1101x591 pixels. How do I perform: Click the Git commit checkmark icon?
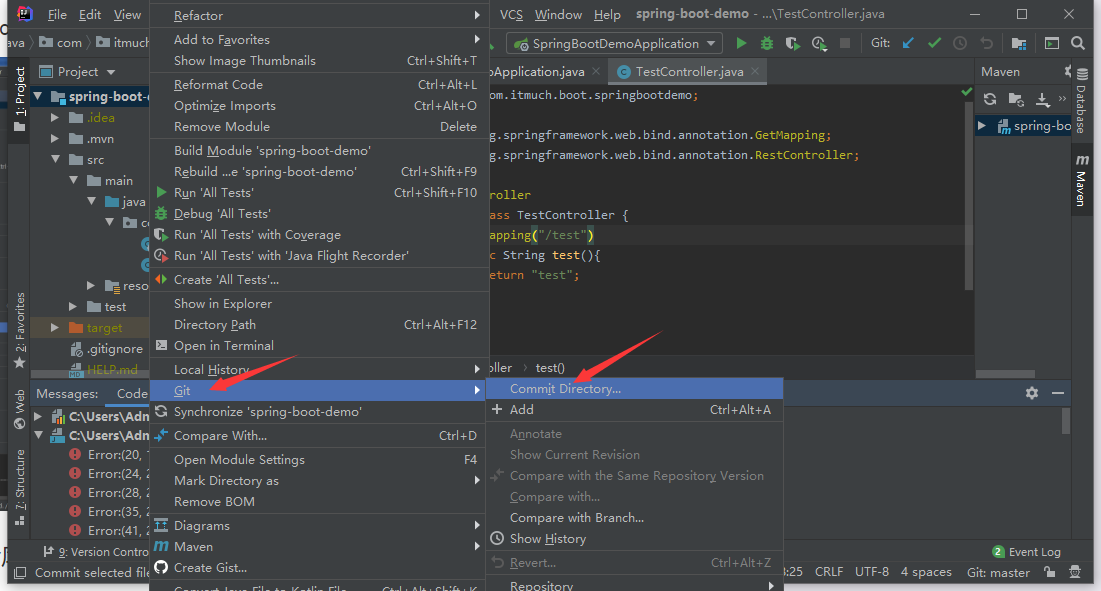pyautogui.click(x=935, y=44)
